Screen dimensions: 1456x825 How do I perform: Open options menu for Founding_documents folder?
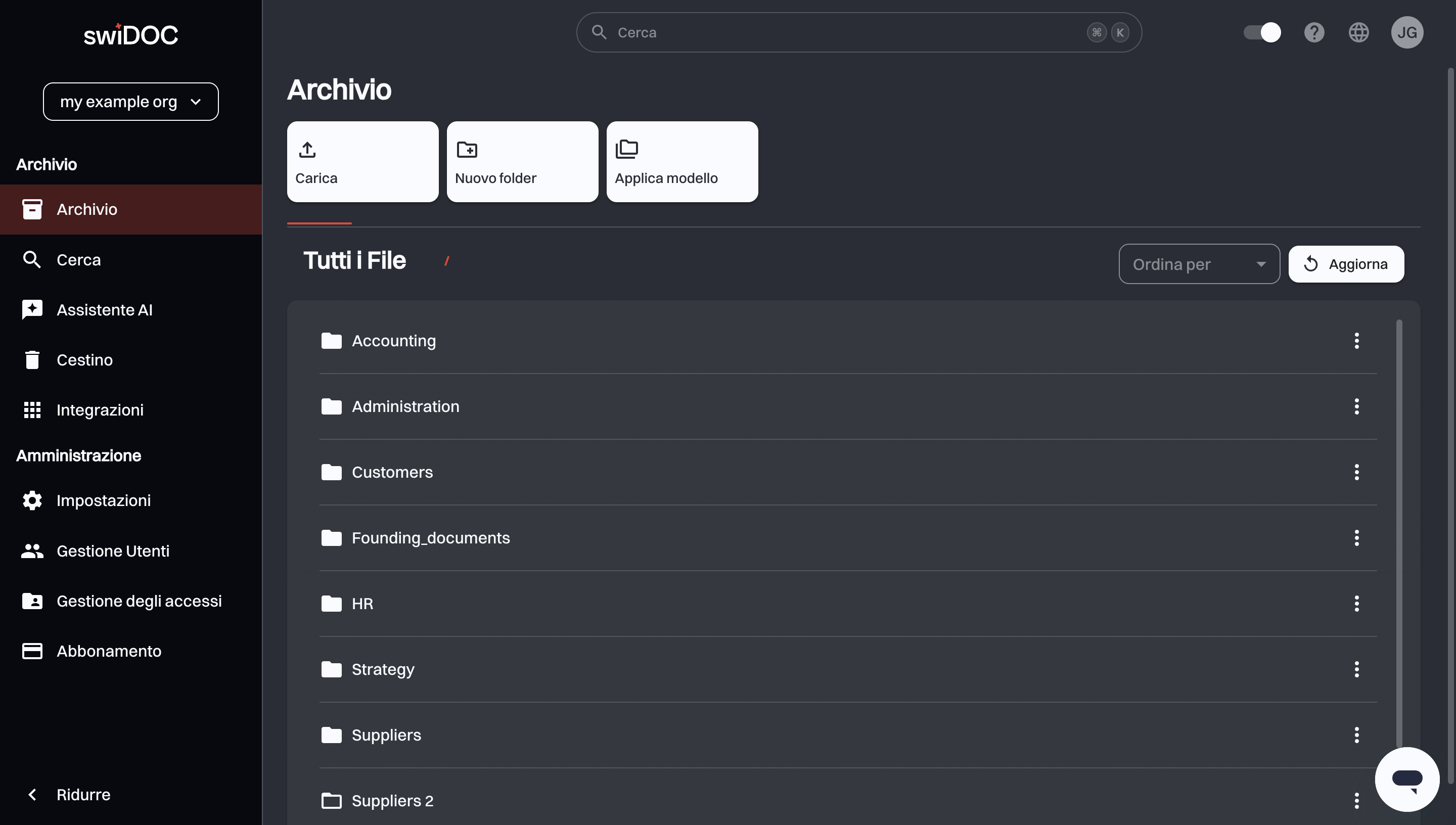[1356, 538]
